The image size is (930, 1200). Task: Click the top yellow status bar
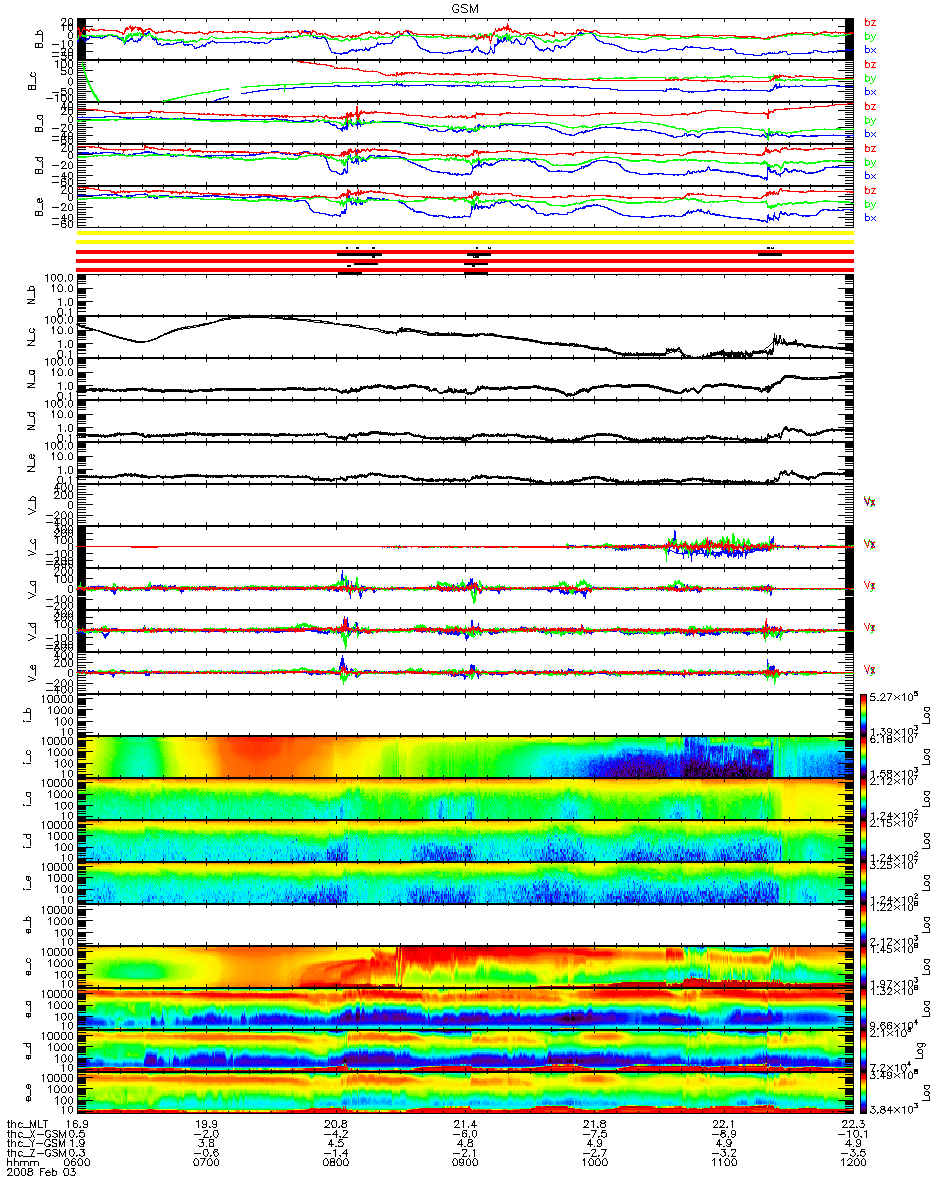pyautogui.click(x=464, y=233)
